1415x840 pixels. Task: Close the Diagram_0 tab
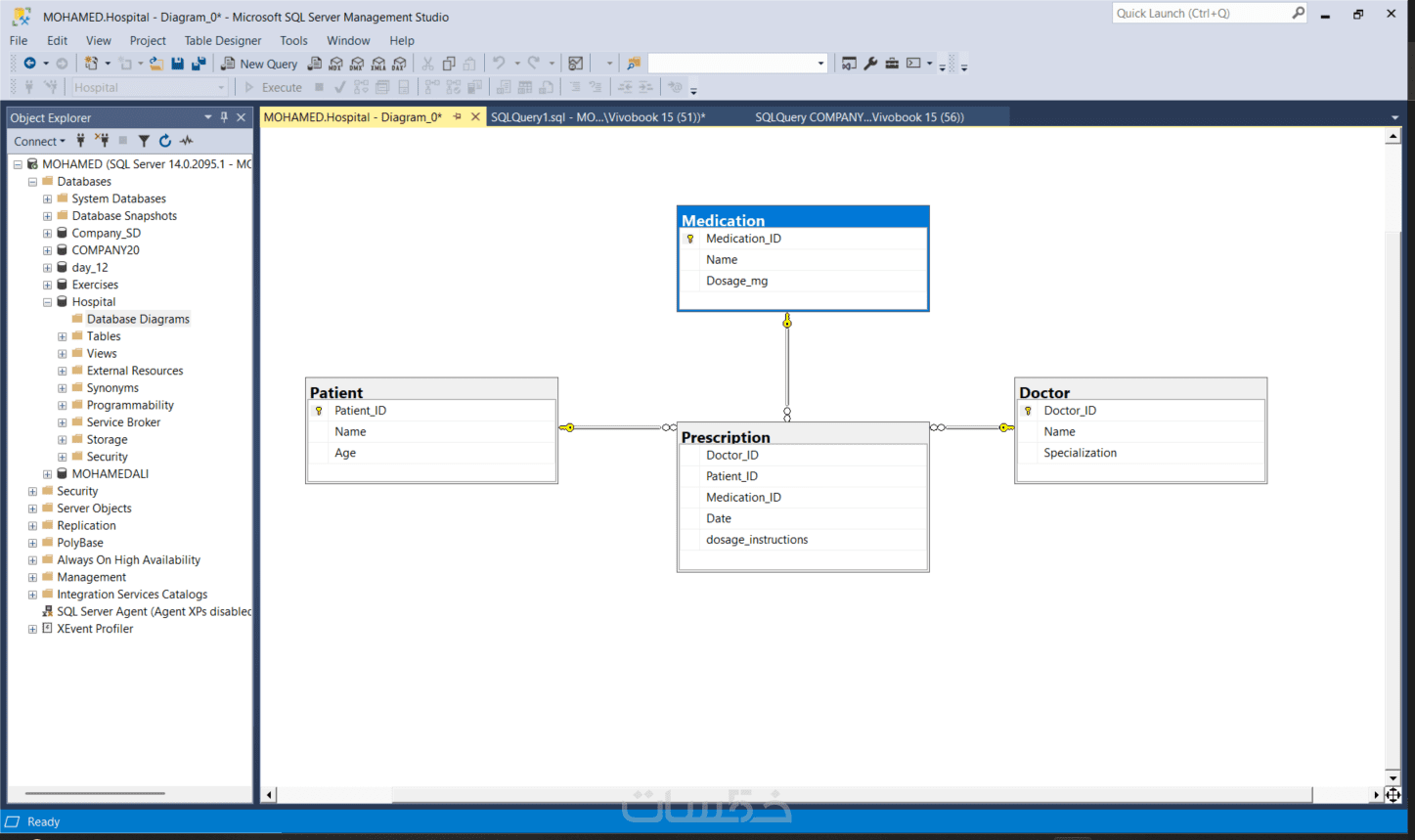476,117
